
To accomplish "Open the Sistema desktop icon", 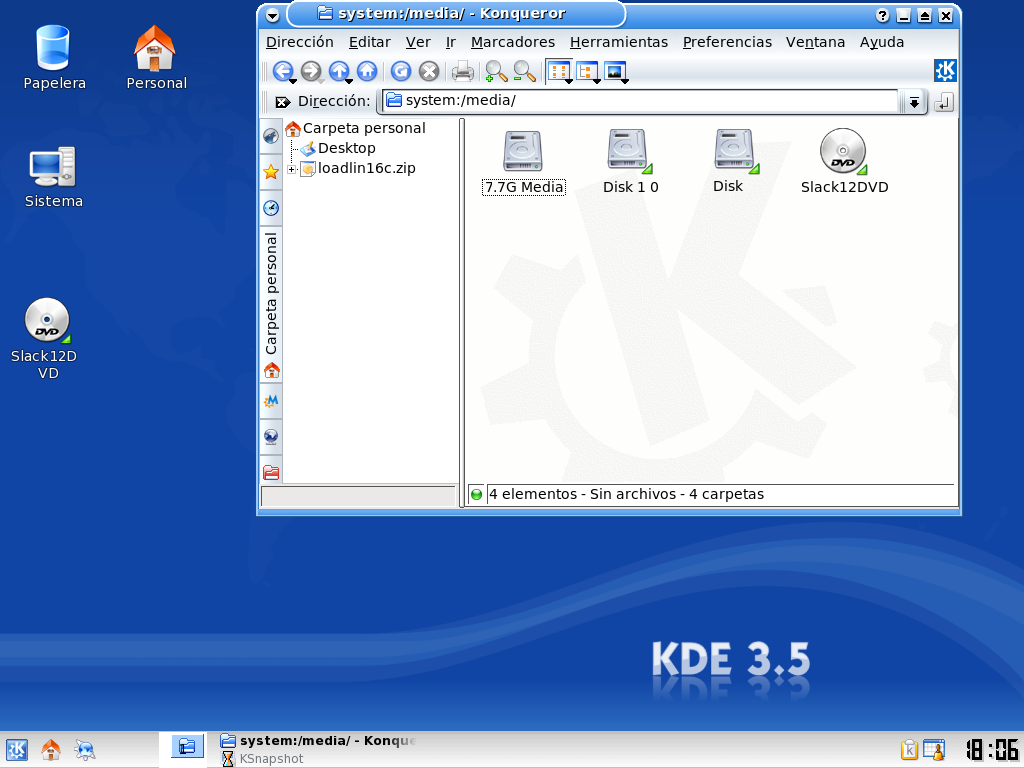I will (54, 178).
